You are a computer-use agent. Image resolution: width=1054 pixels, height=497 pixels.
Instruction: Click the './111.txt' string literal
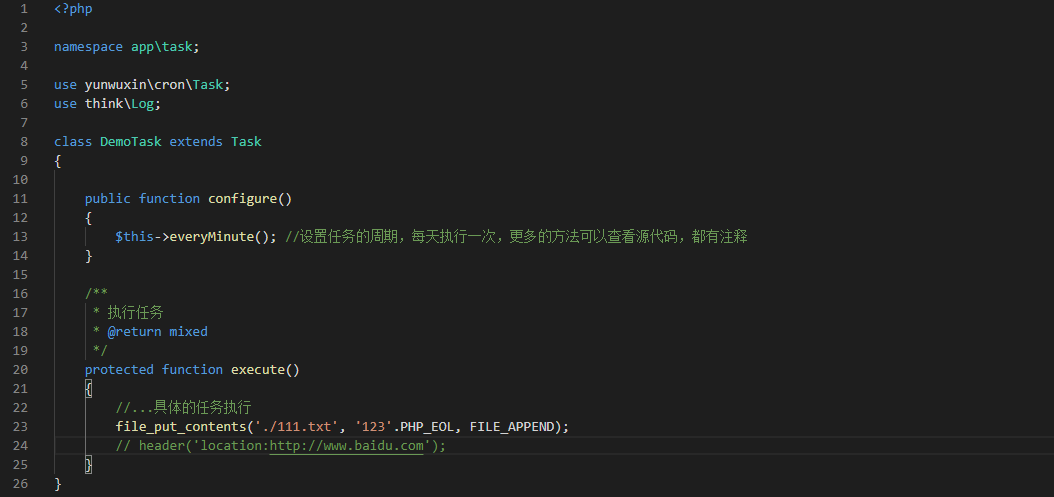point(296,427)
